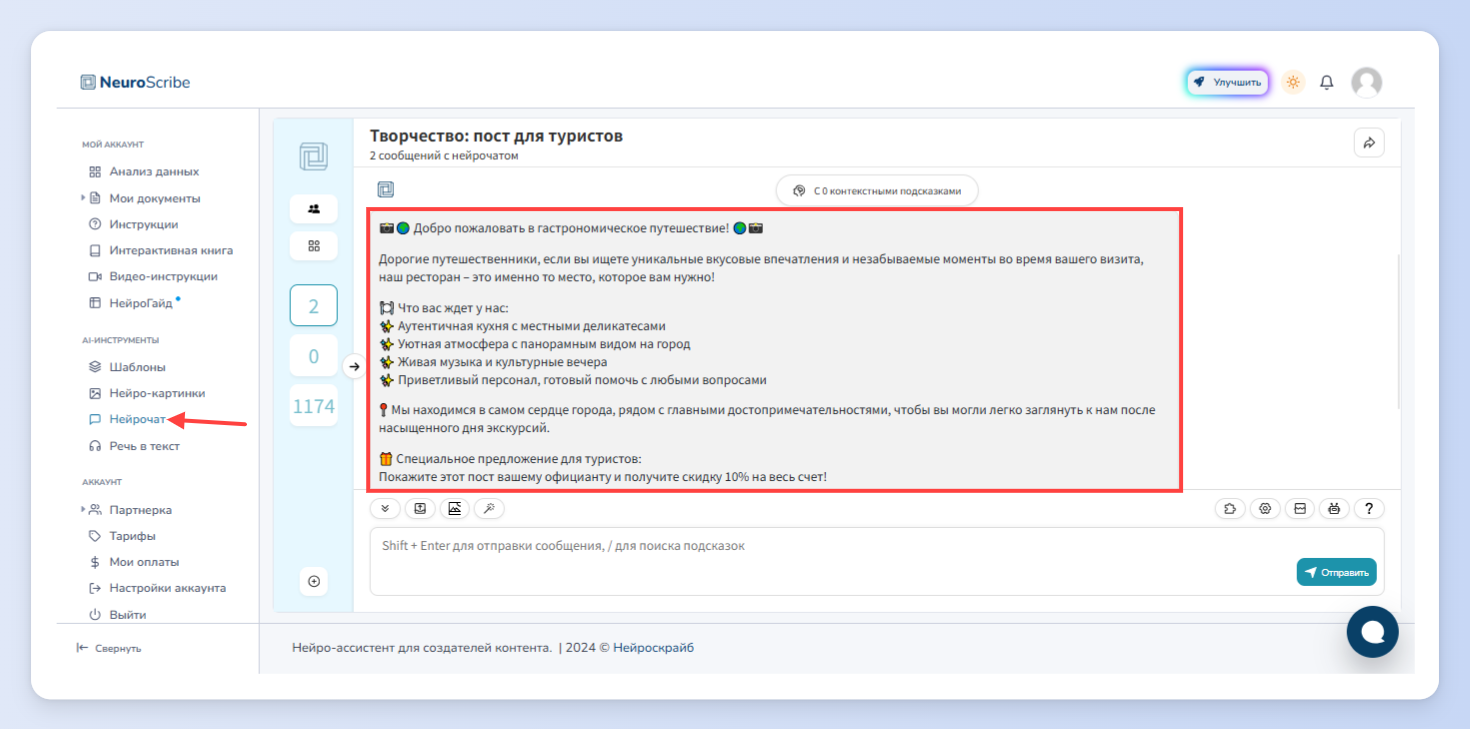Click the grid squares icon button
Screen dimensions: 1470x729
(314, 245)
